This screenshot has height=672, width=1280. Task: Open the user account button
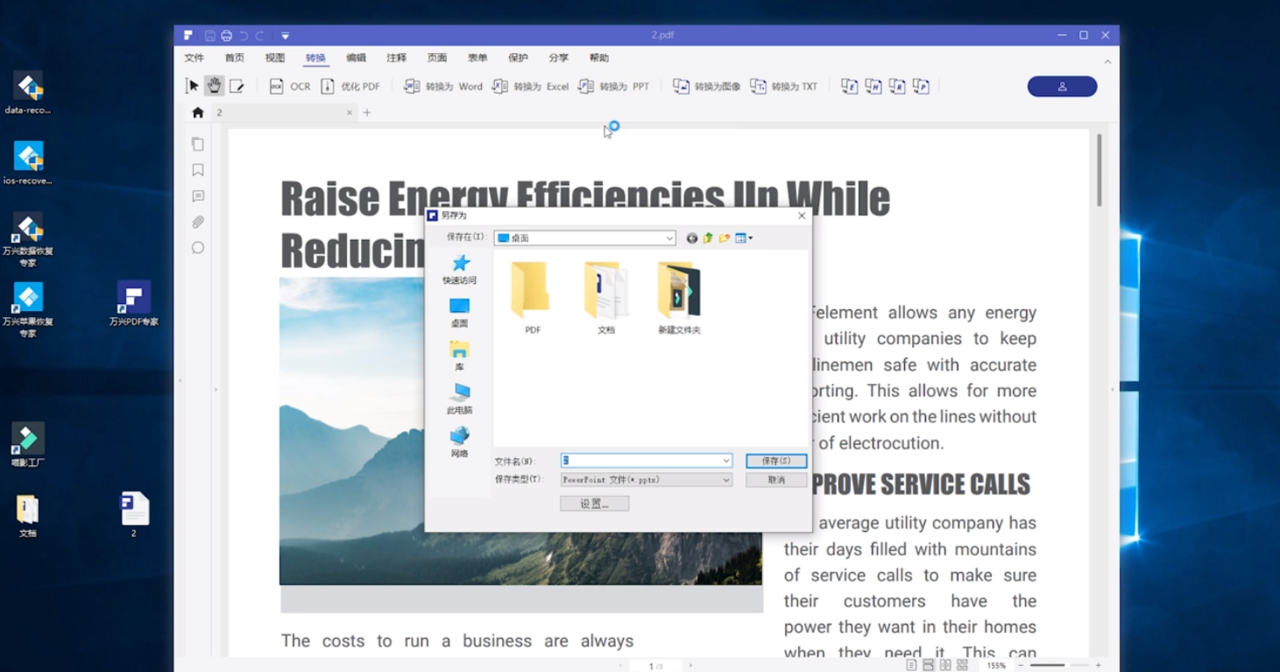click(x=1062, y=86)
